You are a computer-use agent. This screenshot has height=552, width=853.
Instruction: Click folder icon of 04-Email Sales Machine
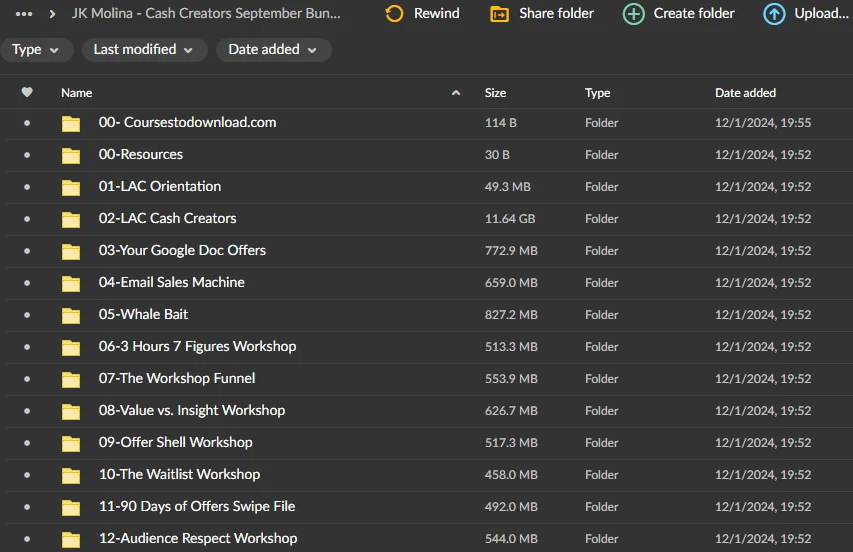(x=71, y=283)
